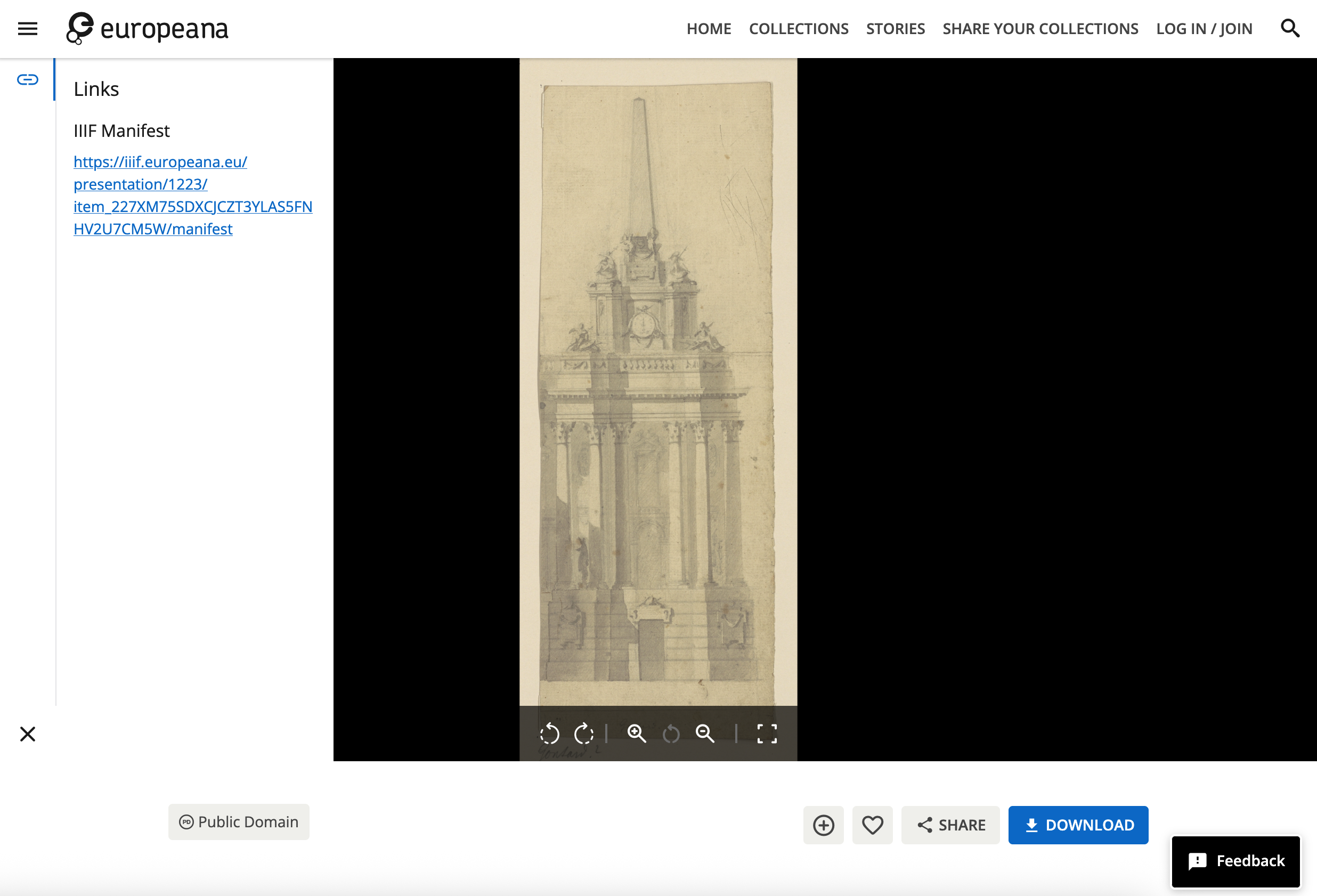Open the hamburger navigation menu

[x=27, y=28]
